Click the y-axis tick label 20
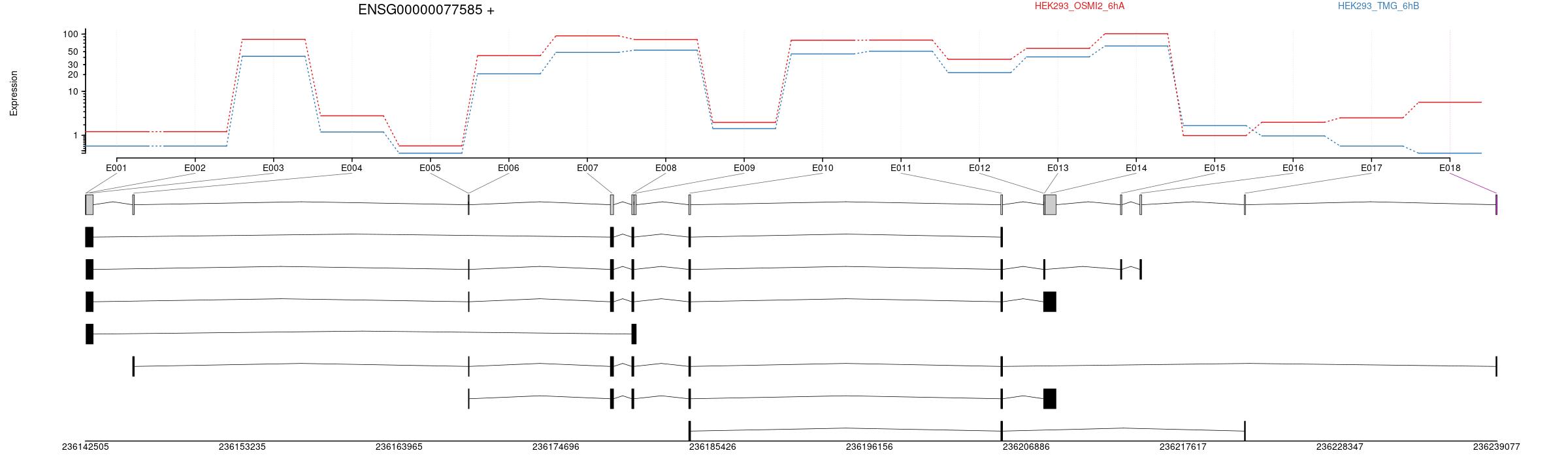The image size is (1568, 457). [x=73, y=74]
